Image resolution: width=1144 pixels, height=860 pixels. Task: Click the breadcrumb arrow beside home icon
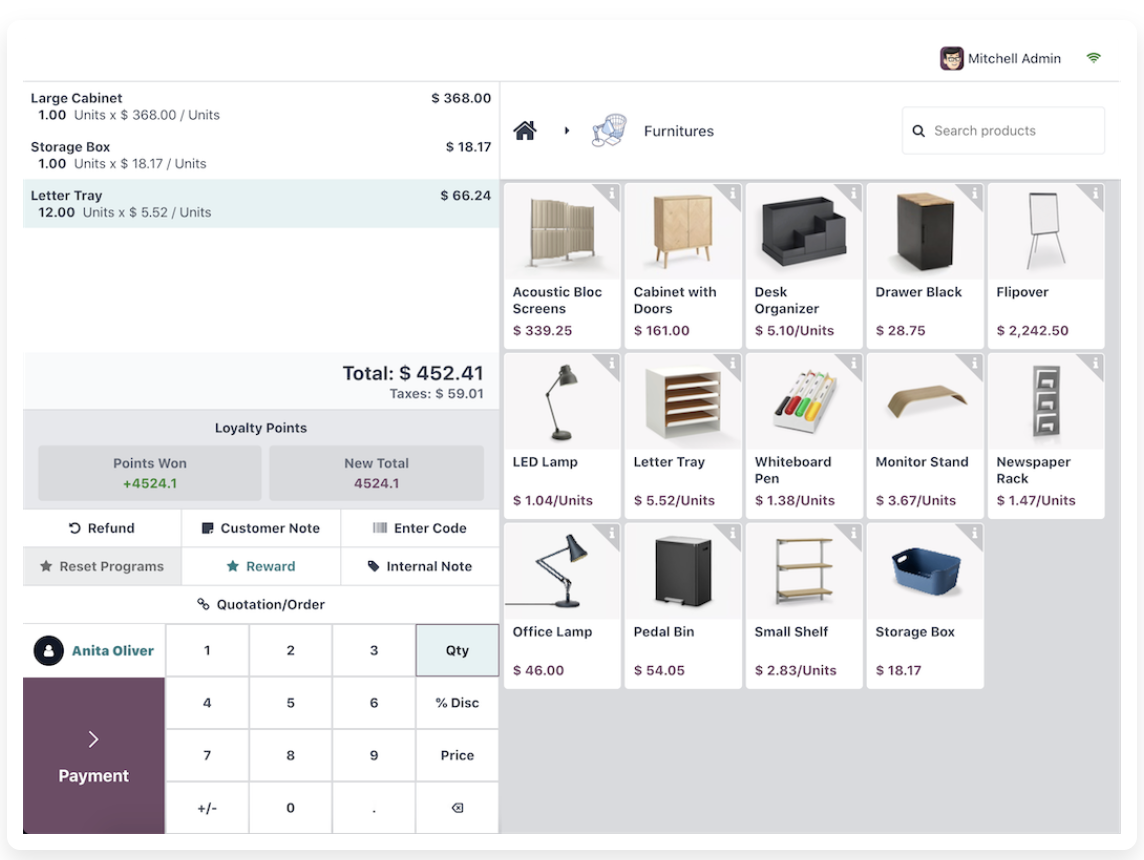pyautogui.click(x=566, y=131)
